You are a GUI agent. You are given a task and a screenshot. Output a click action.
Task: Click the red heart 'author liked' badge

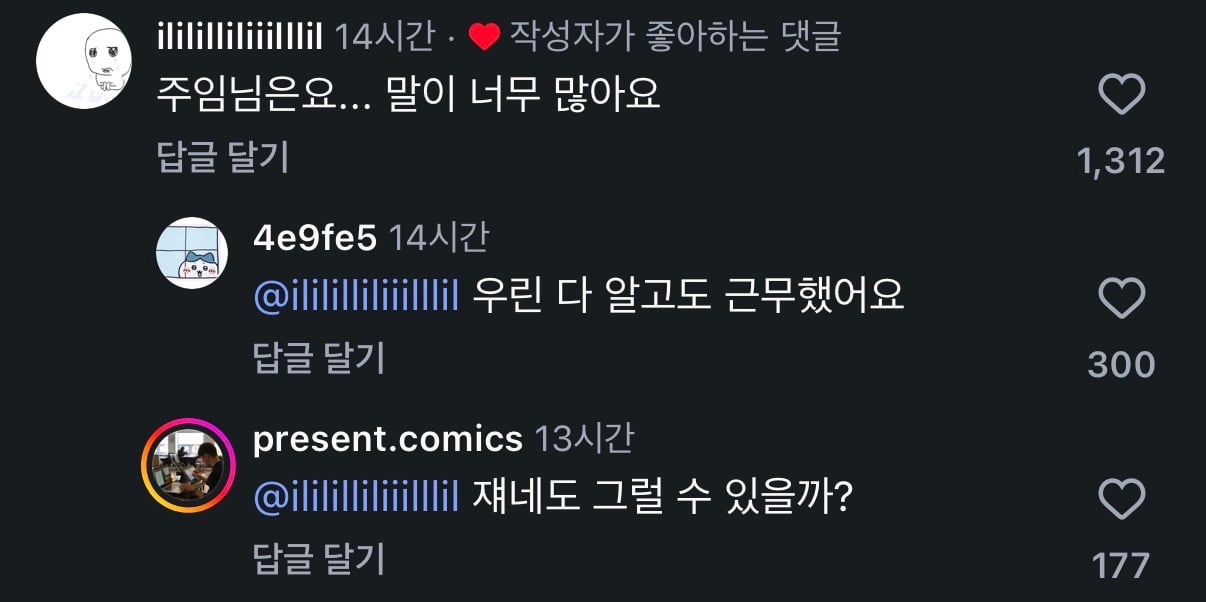484,38
